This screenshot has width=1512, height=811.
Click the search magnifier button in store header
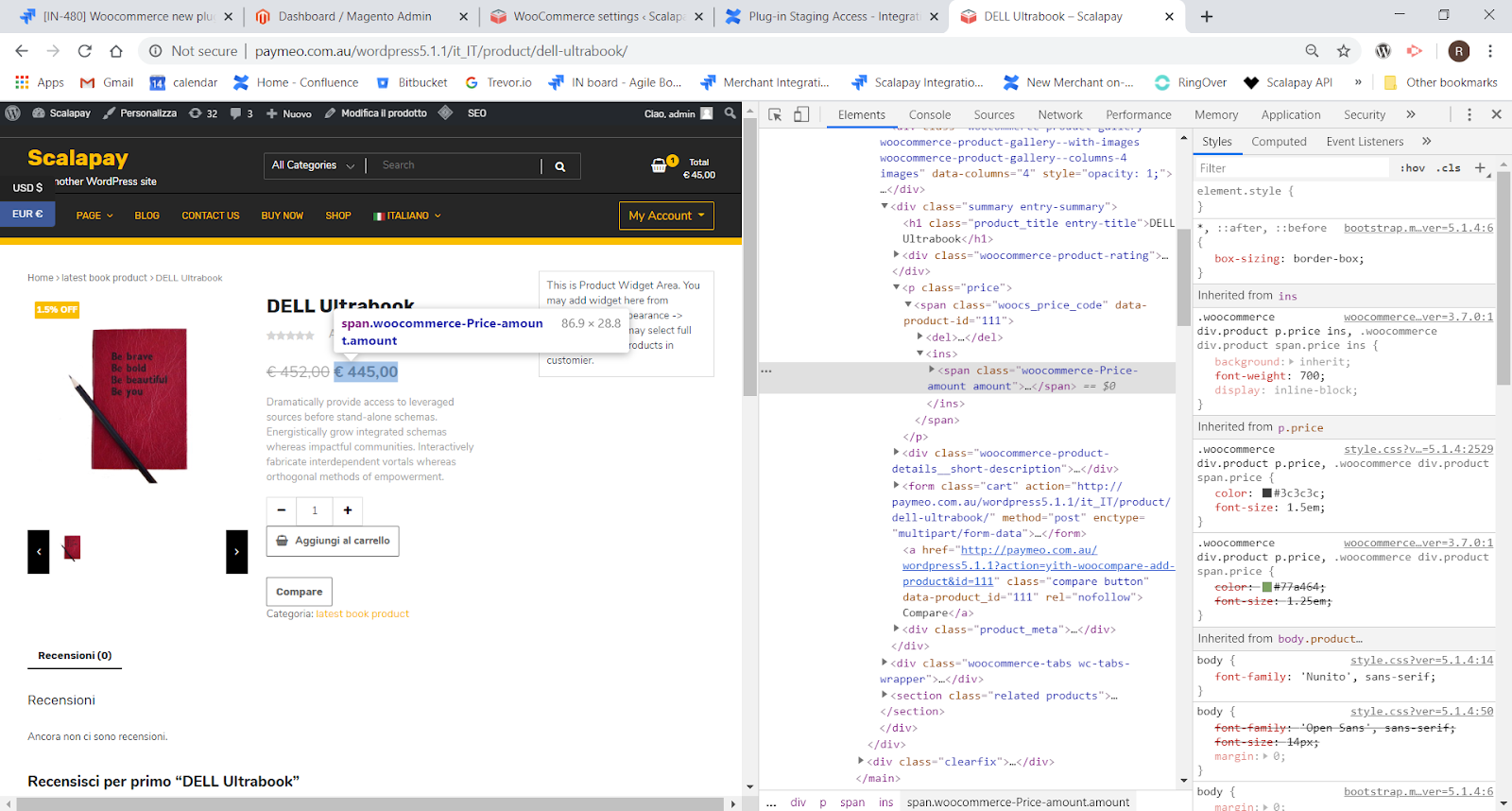560,166
